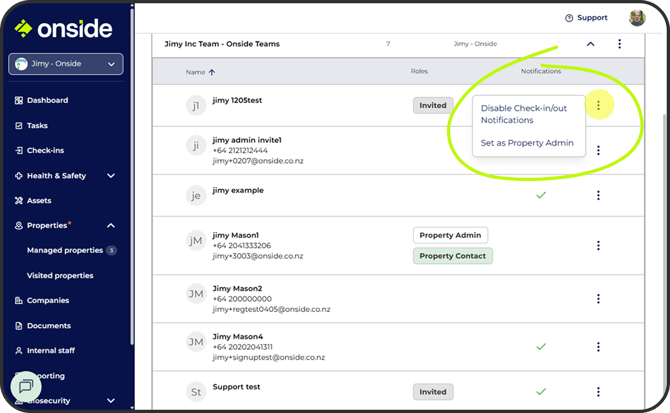
Task: Open the Jimy - Onside account dropdown
Action: (66, 65)
